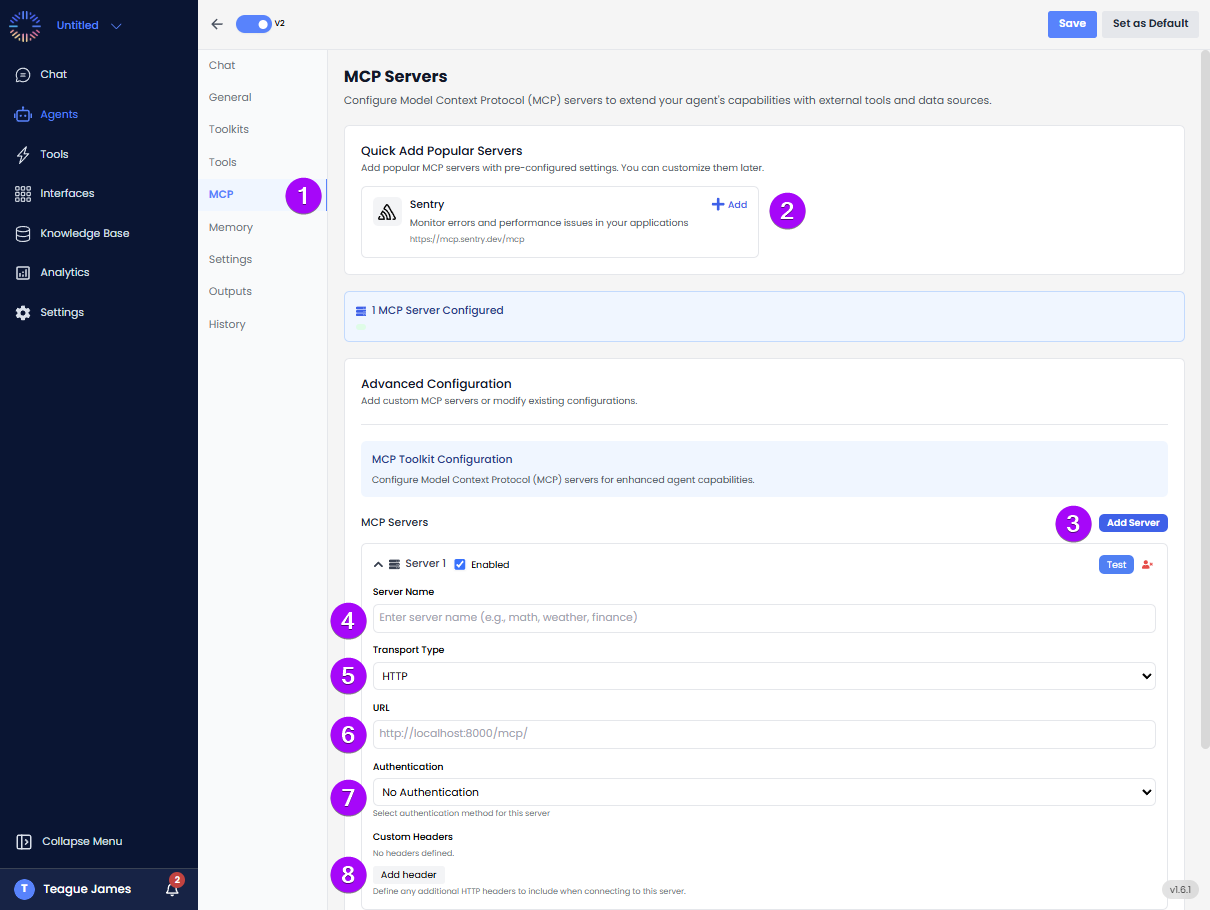Open the History tab in the settings nav
Viewport: 1210px width, 910px height.
(227, 323)
